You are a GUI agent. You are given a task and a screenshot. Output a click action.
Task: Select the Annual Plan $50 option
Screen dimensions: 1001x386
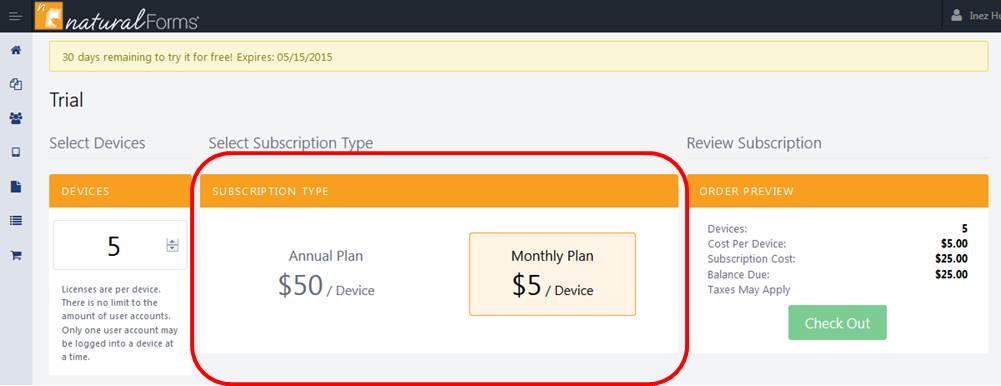[x=326, y=274]
